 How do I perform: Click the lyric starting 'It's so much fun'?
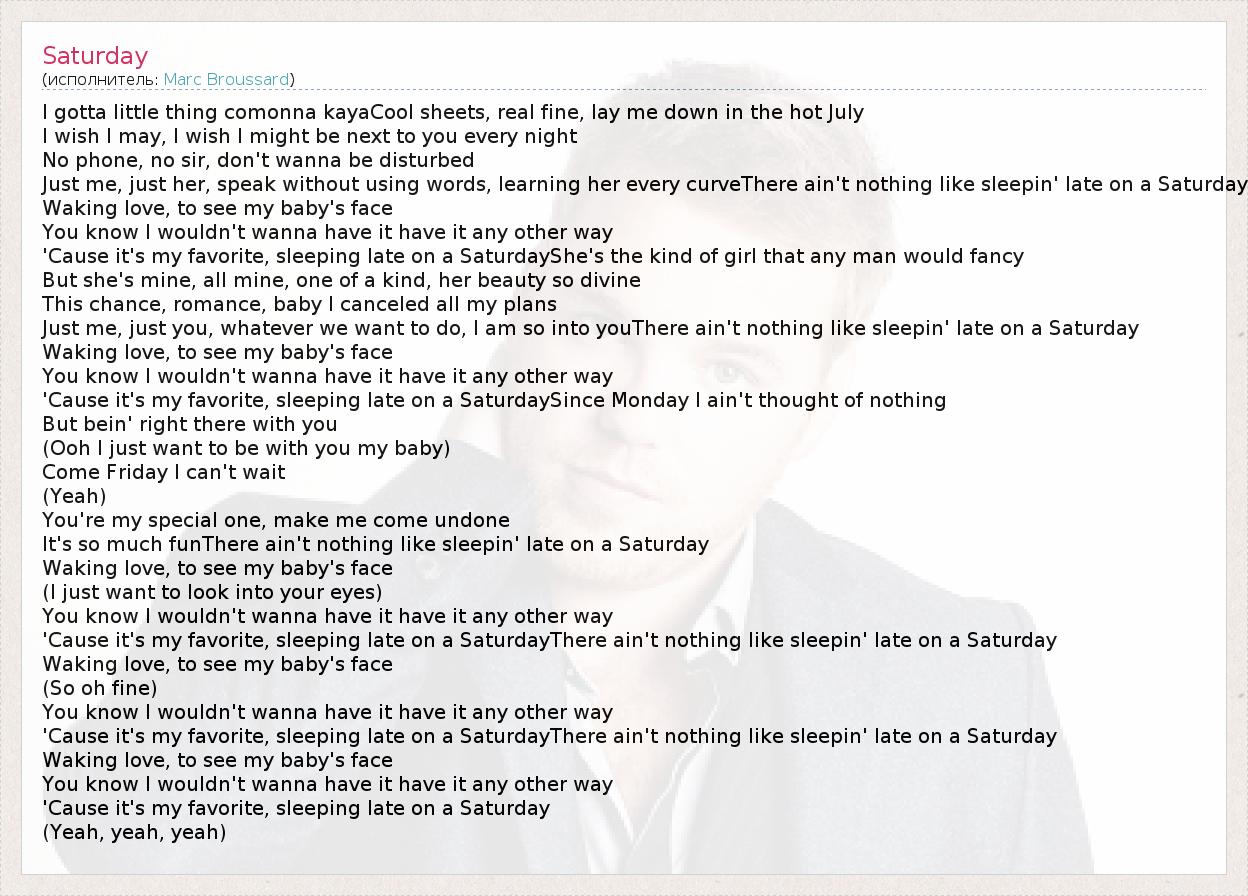pos(375,544)
